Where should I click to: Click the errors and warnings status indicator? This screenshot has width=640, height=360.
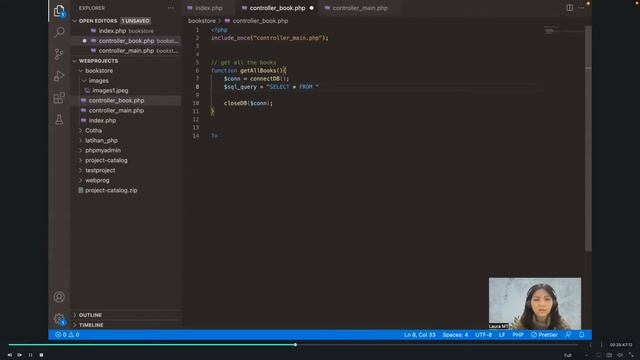67,335
